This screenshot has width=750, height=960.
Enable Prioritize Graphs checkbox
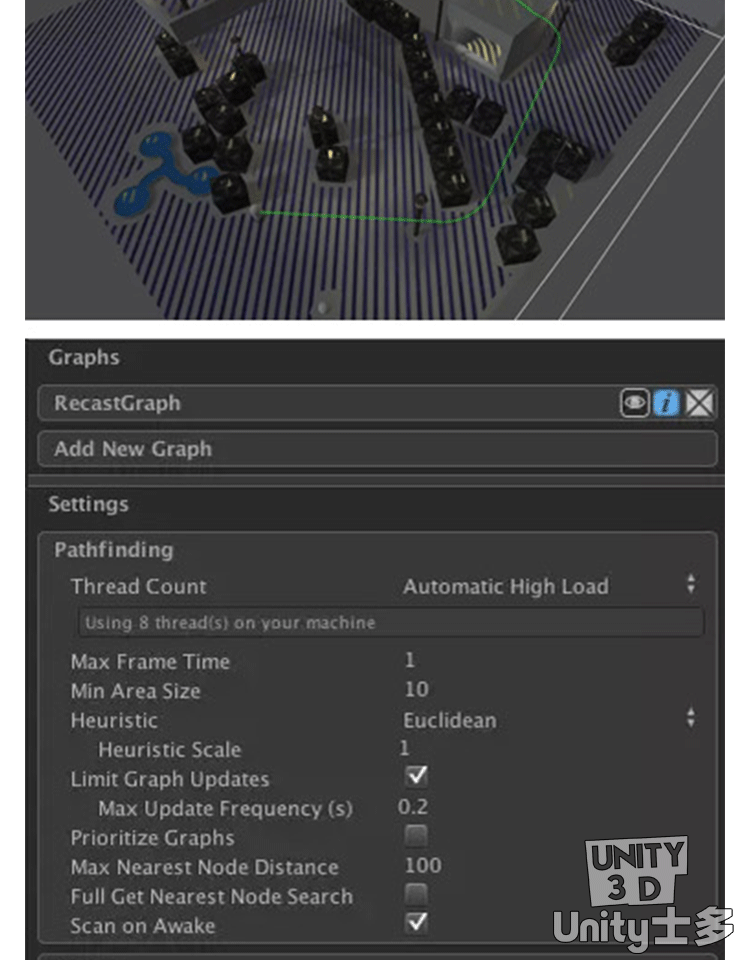click(416, 835)
